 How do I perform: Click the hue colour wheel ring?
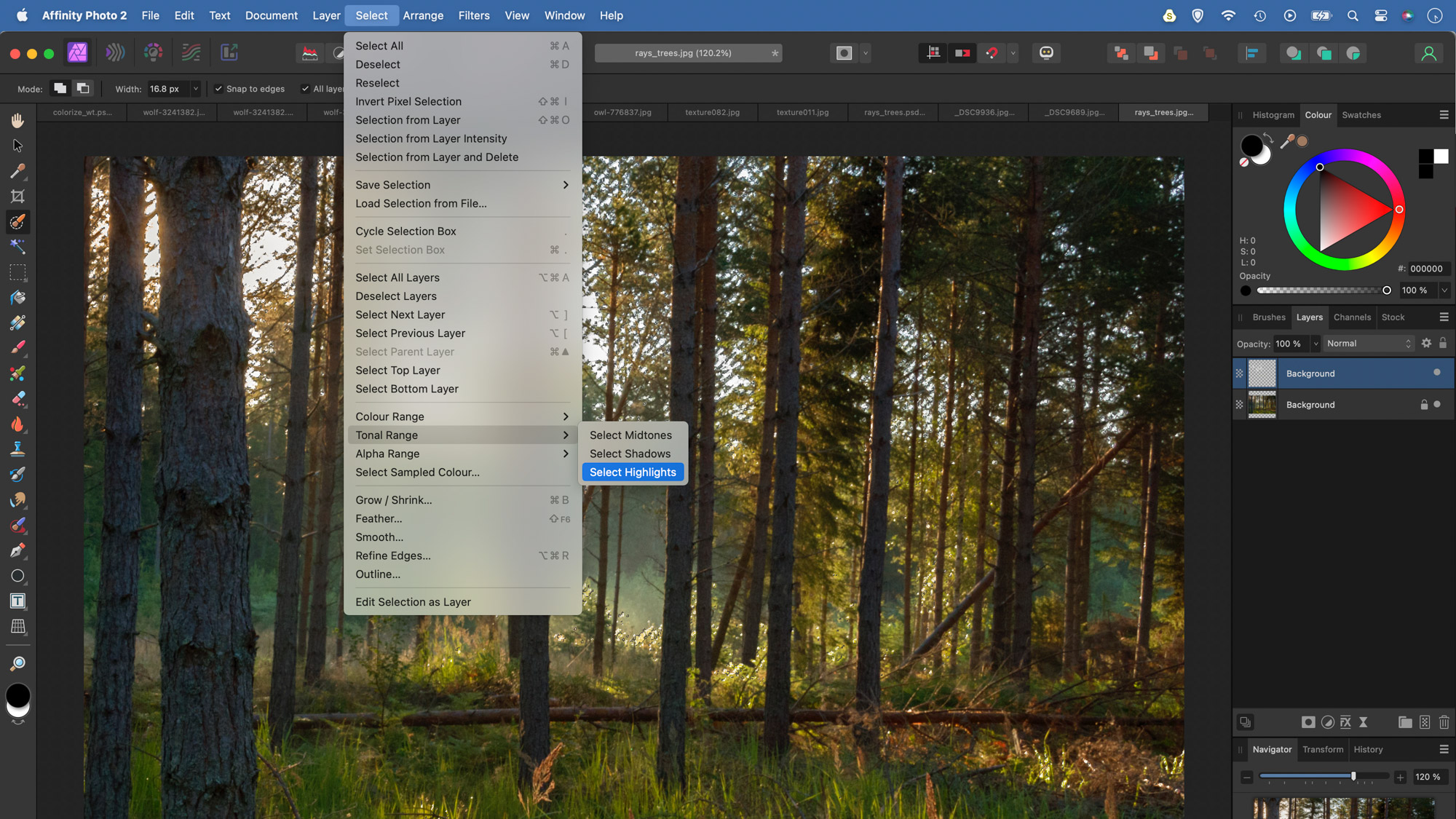[1344, 156]
